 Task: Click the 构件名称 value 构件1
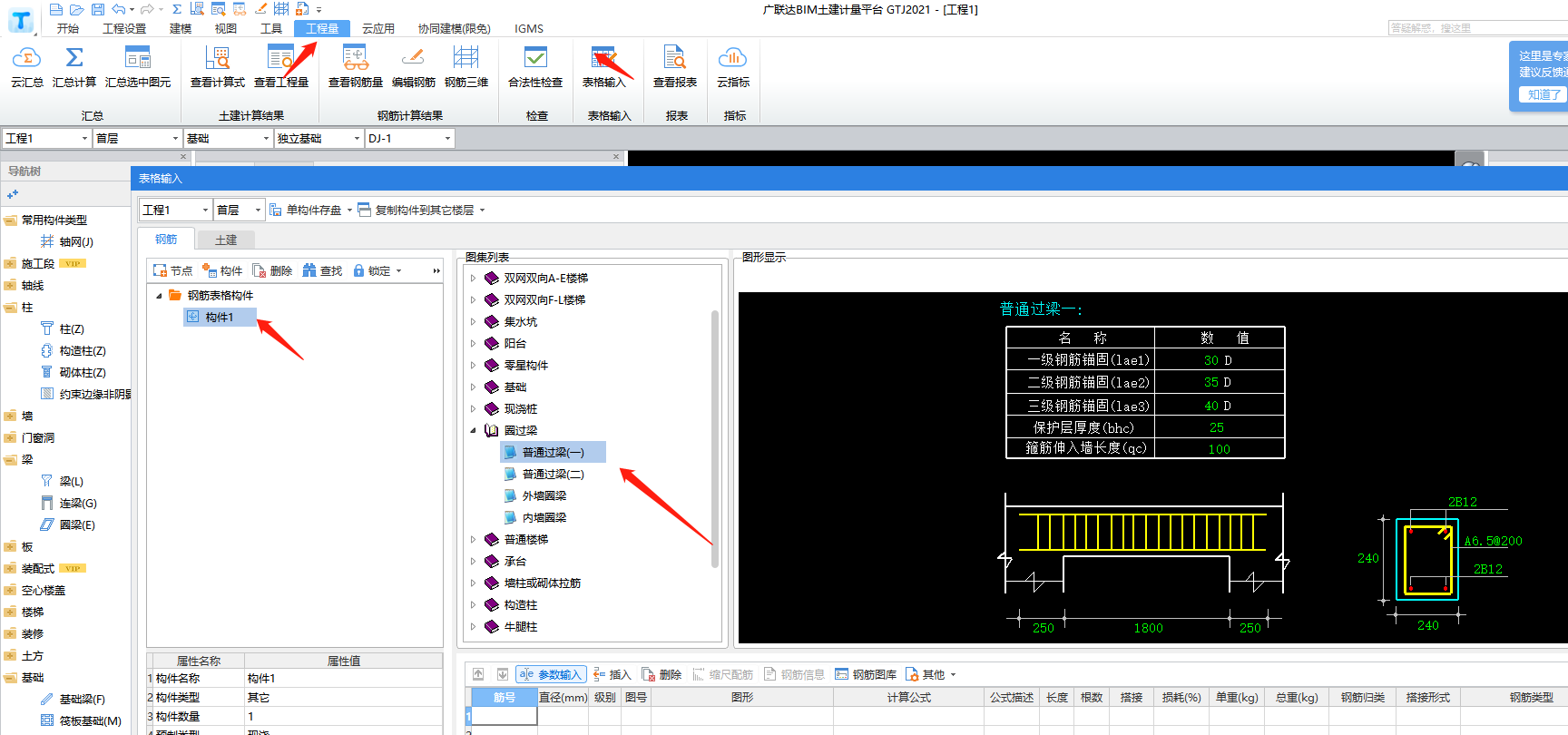tap(343, 678)
